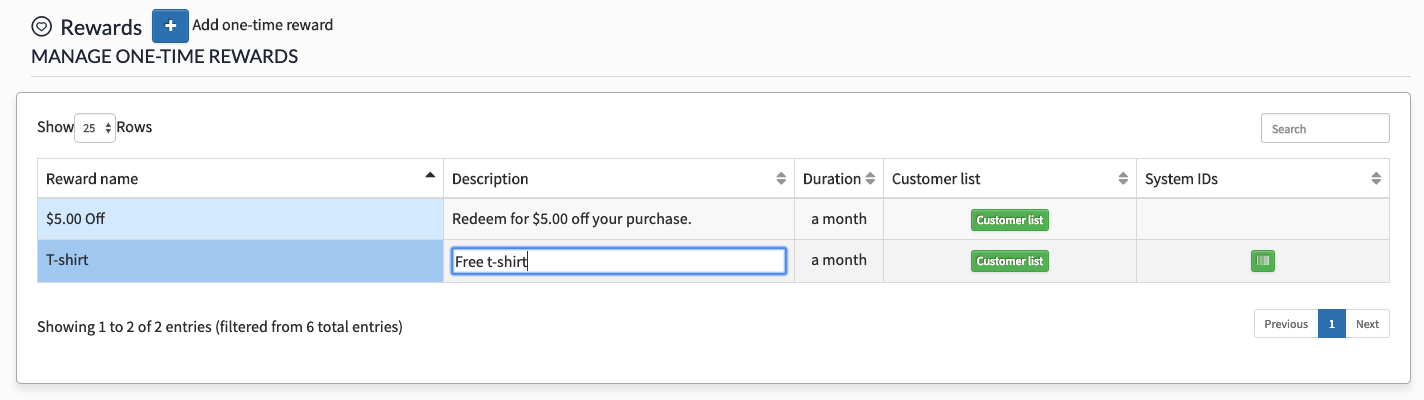Open Customer list for $5.00 Off reward
Screen dimensions: 1424x400
1010,220
